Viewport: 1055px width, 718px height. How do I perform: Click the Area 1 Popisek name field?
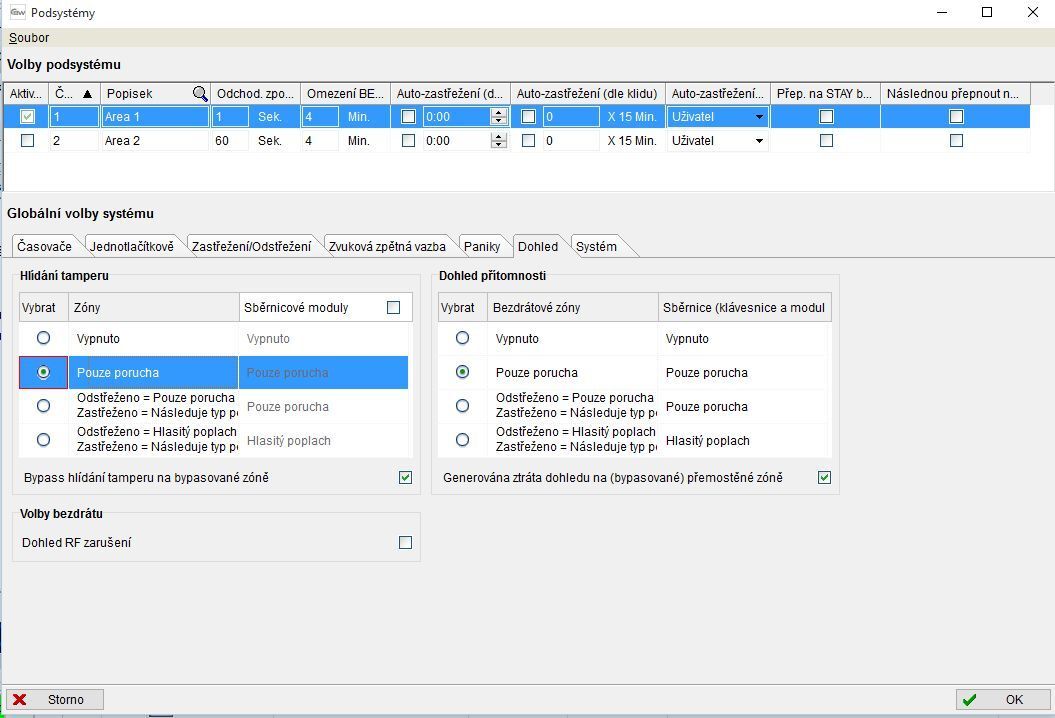pyautogui.click(x=155, y=117)
